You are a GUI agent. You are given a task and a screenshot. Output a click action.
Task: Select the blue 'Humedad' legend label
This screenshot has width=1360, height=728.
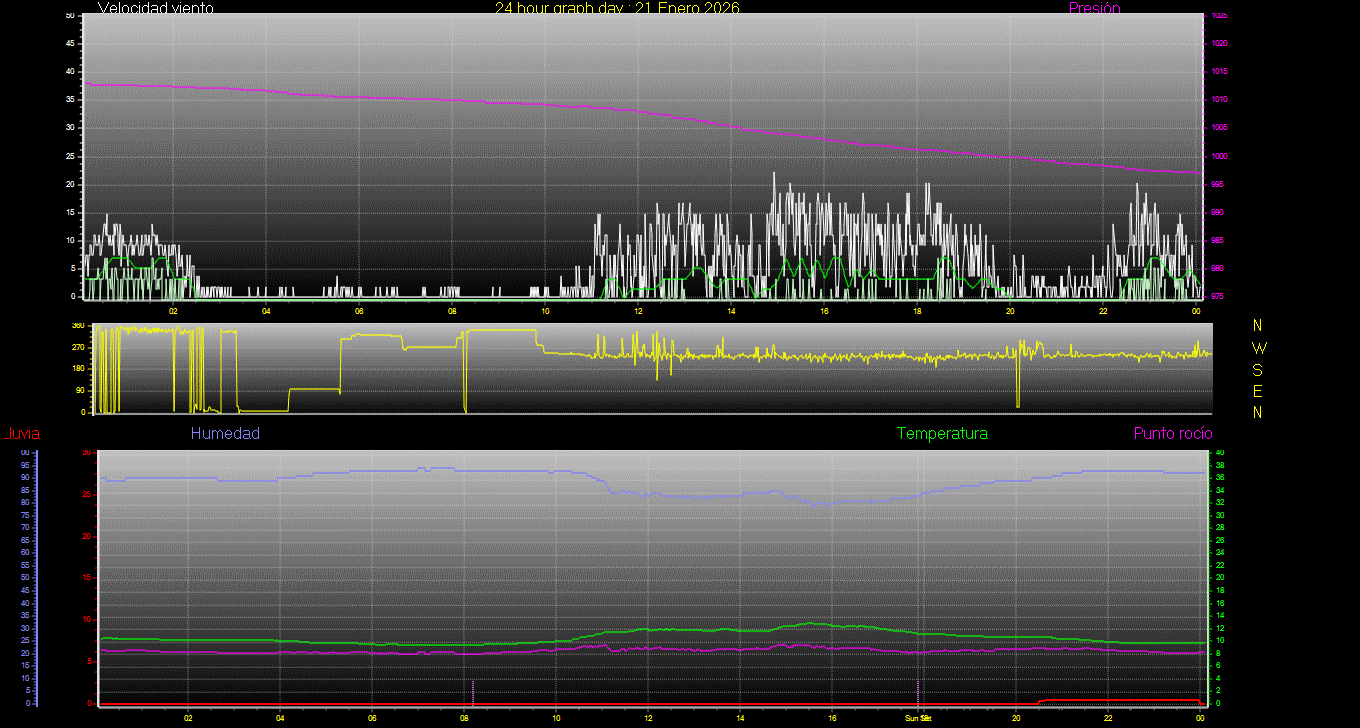225,434
